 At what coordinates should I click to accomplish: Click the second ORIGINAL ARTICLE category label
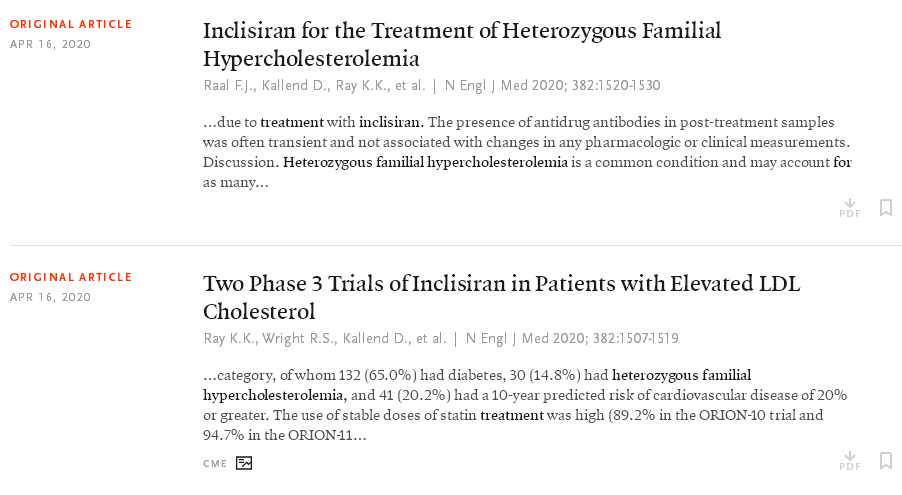coord(71,277)
